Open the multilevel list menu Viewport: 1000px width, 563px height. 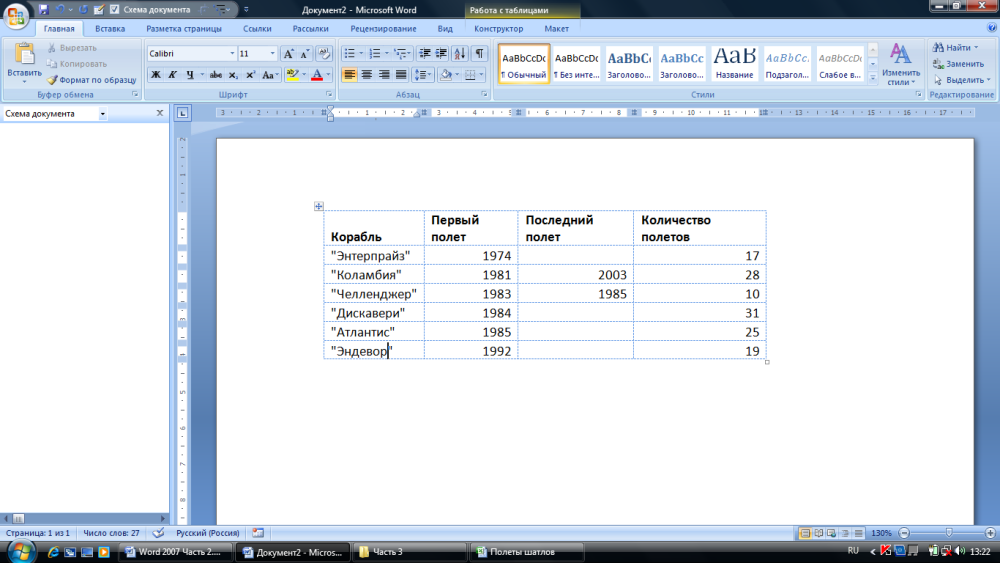tap(402, 54)
